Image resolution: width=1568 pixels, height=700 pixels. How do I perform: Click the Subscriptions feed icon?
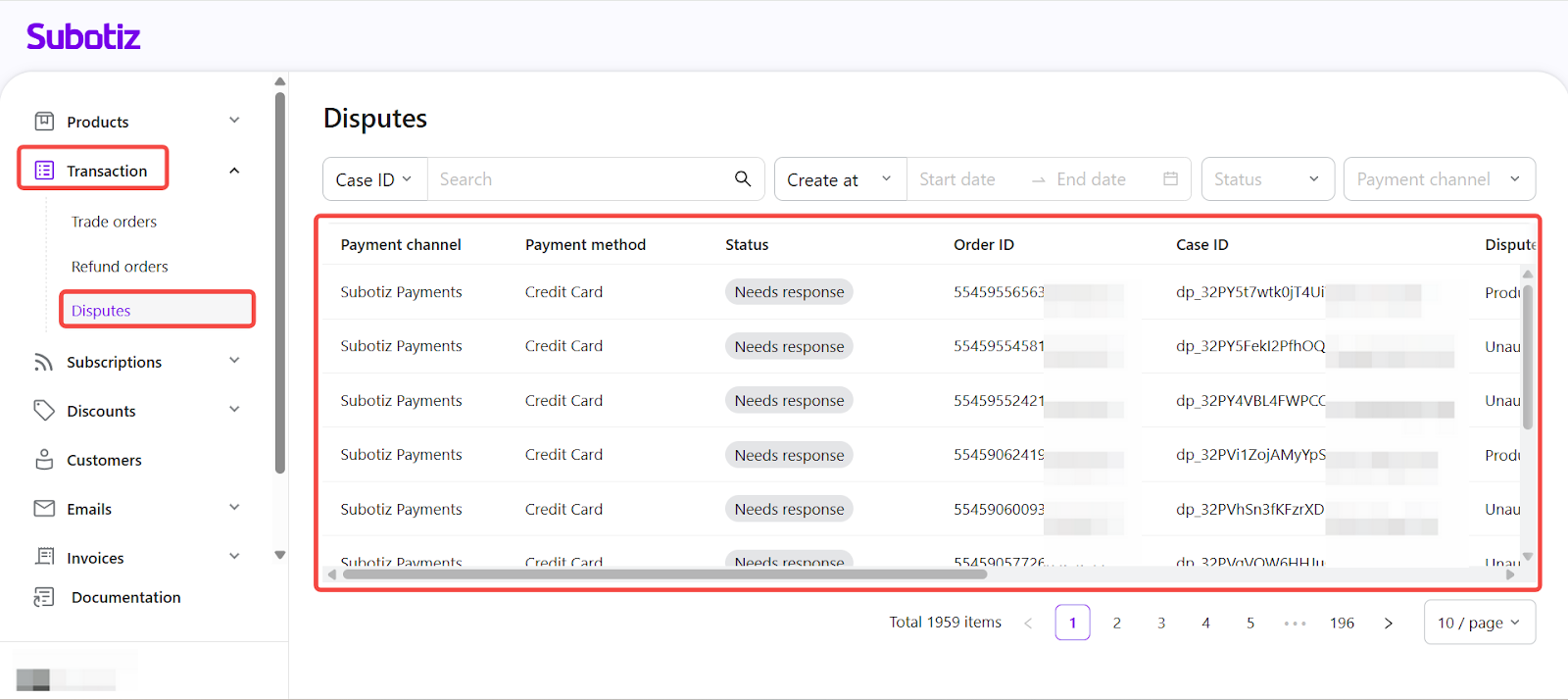[x=44, y=362]
